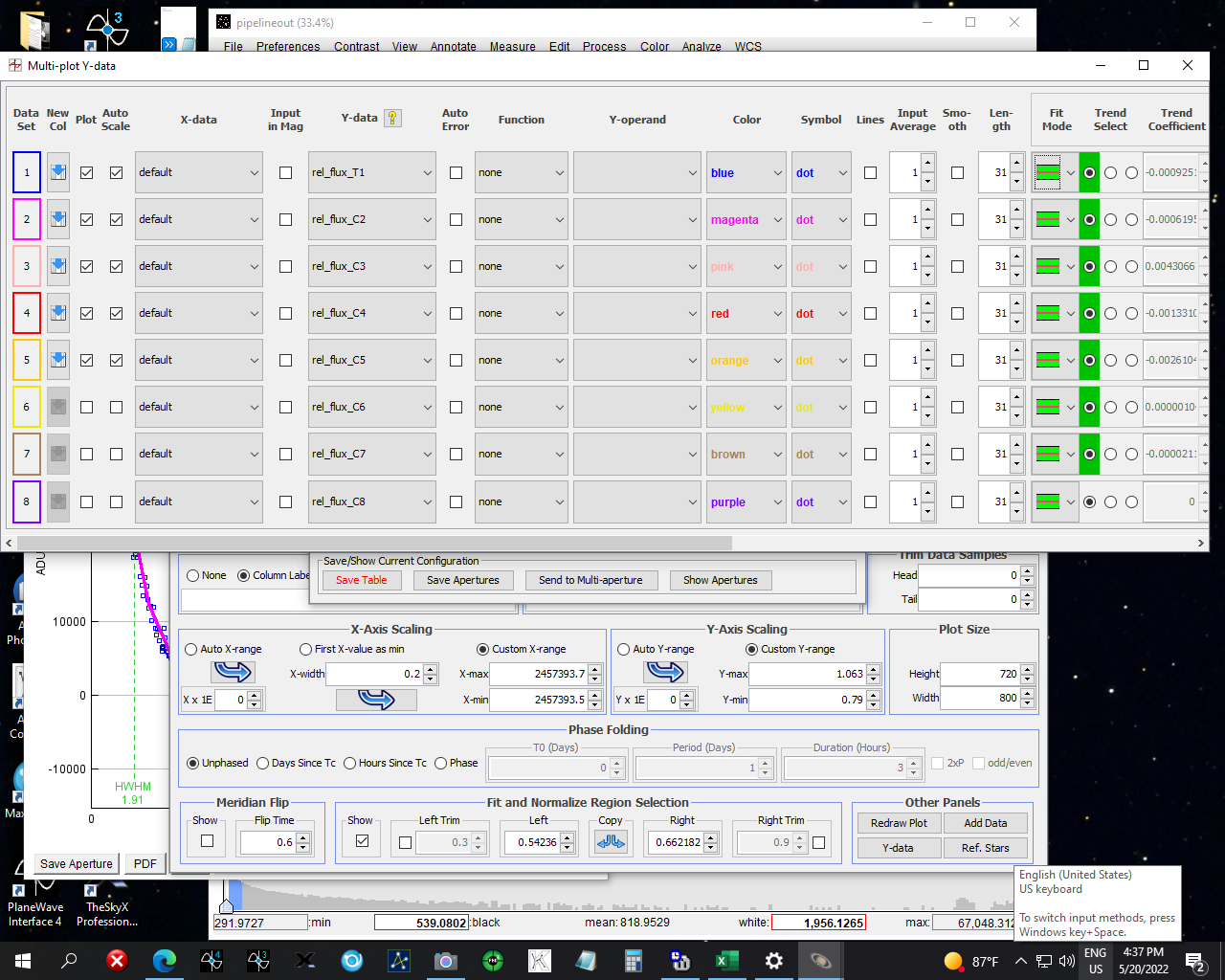This screenshot has height=980, width=1225.
Task: Click New Col arrow icon for data set 1
Action: tap(58, 172)
